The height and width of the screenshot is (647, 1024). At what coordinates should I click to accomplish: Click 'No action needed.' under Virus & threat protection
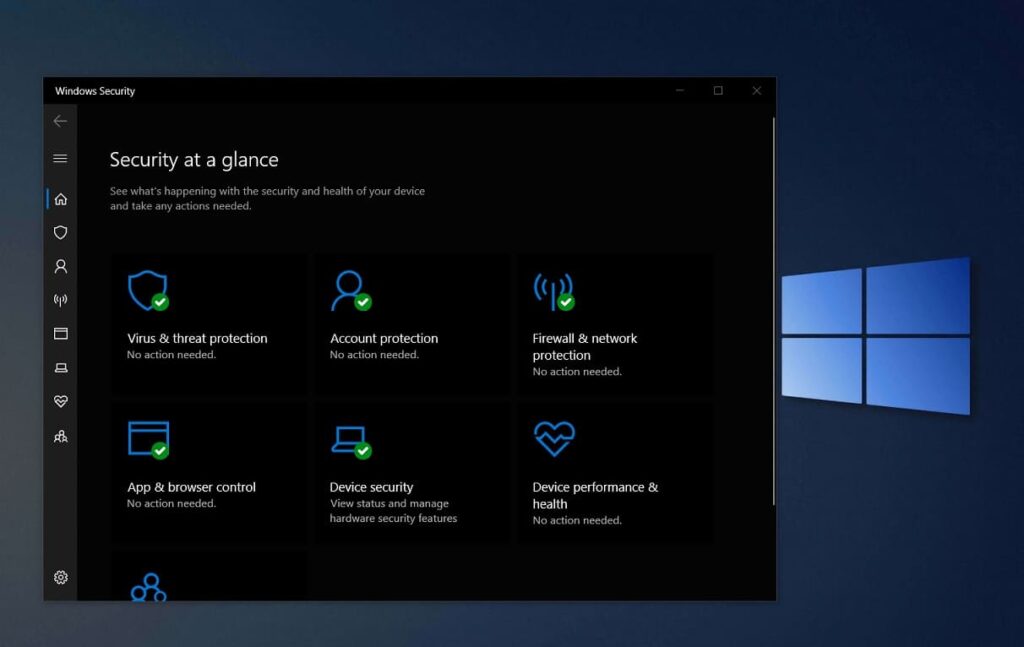click(171, 355)
